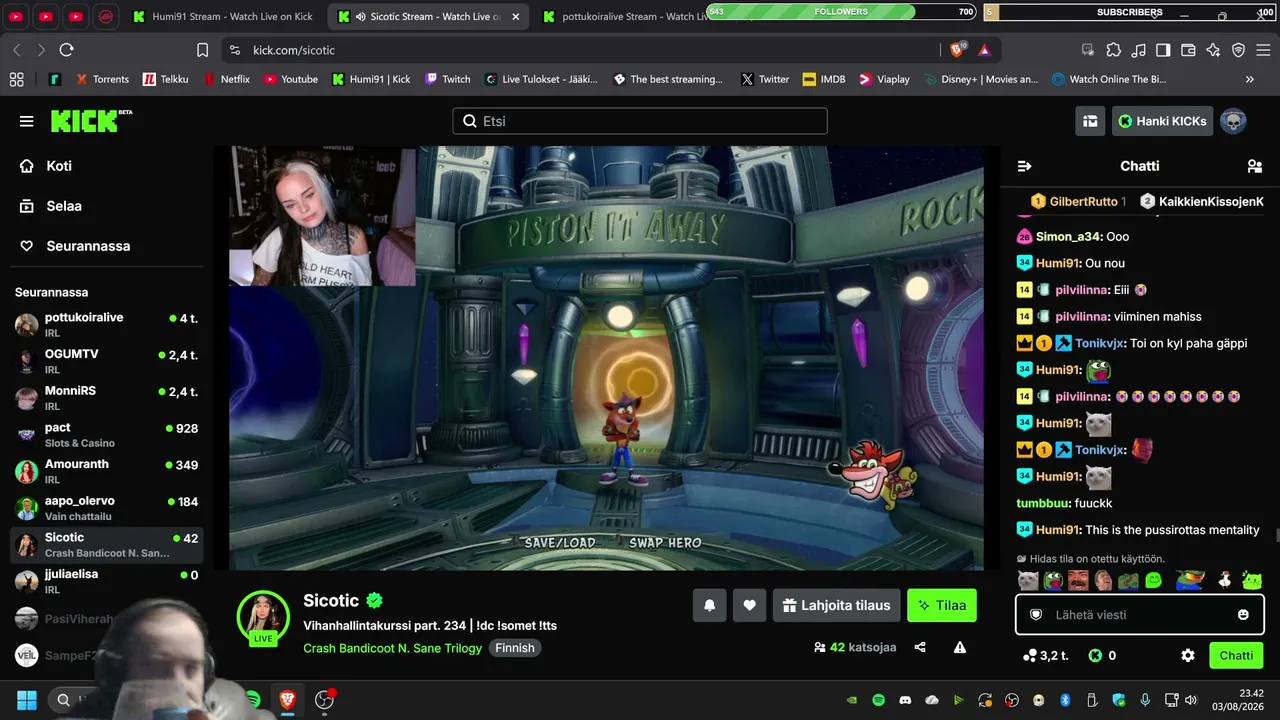Open Netflix bookmark

click(226, 79)
